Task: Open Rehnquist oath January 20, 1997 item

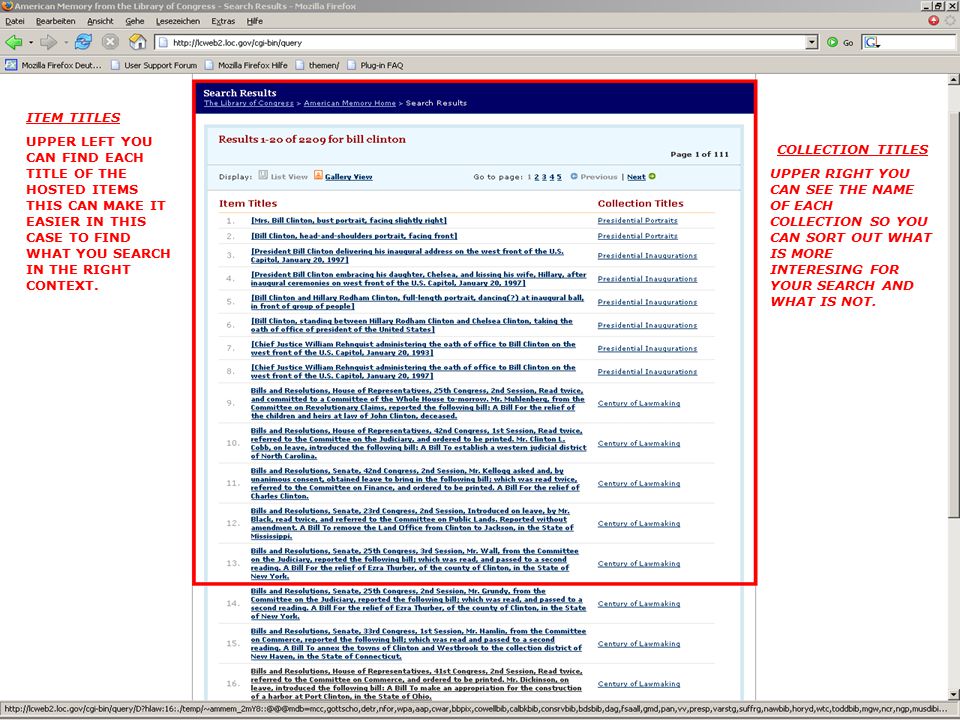Action: click(413, 372)
